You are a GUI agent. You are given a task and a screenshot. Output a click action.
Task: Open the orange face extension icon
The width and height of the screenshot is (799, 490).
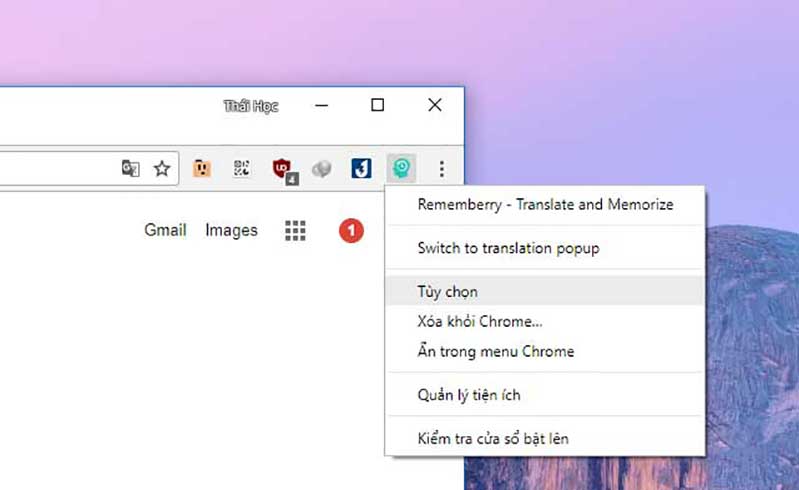click(202, 168)
